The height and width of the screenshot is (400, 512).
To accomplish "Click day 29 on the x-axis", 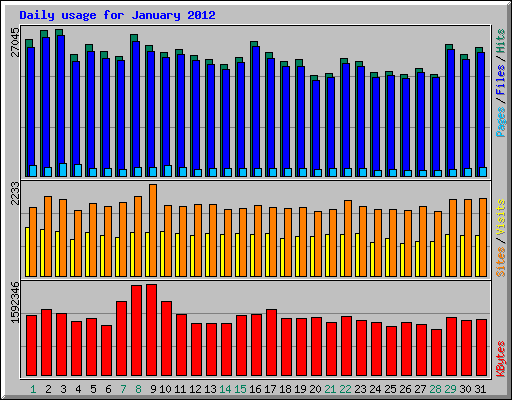I will pos(450,389).
